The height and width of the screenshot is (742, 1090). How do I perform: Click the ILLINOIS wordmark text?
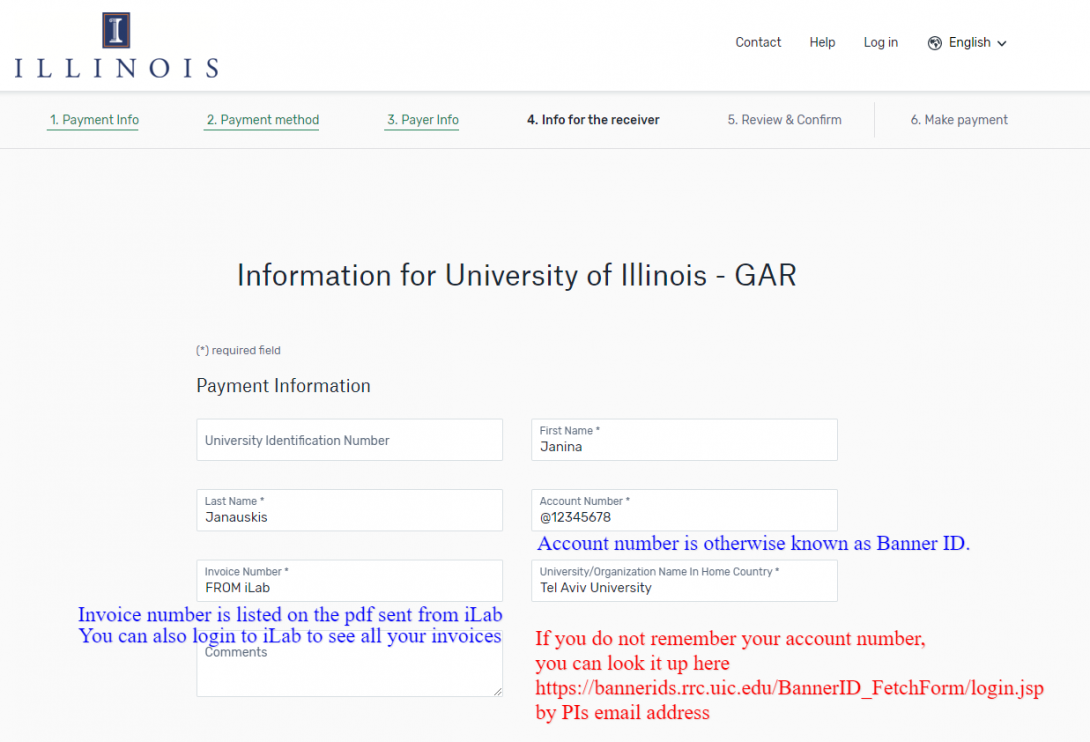click(x=117, y=68)
